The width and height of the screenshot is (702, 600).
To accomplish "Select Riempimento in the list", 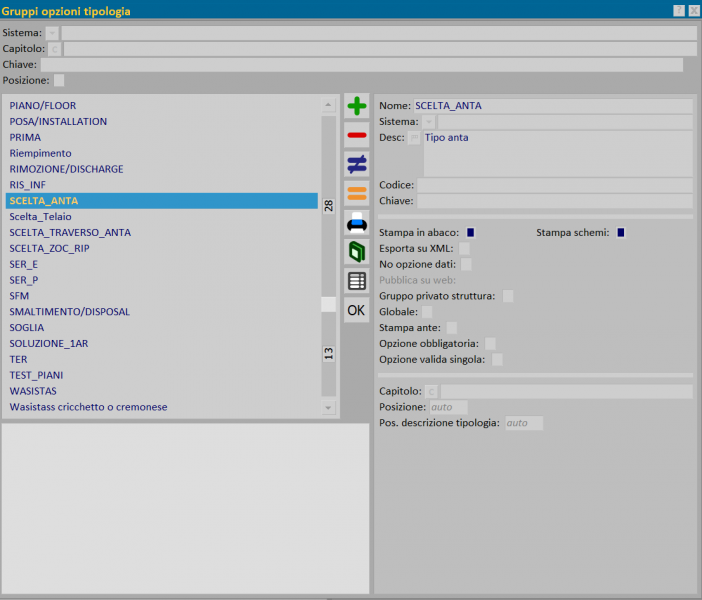I will point(162,153).
